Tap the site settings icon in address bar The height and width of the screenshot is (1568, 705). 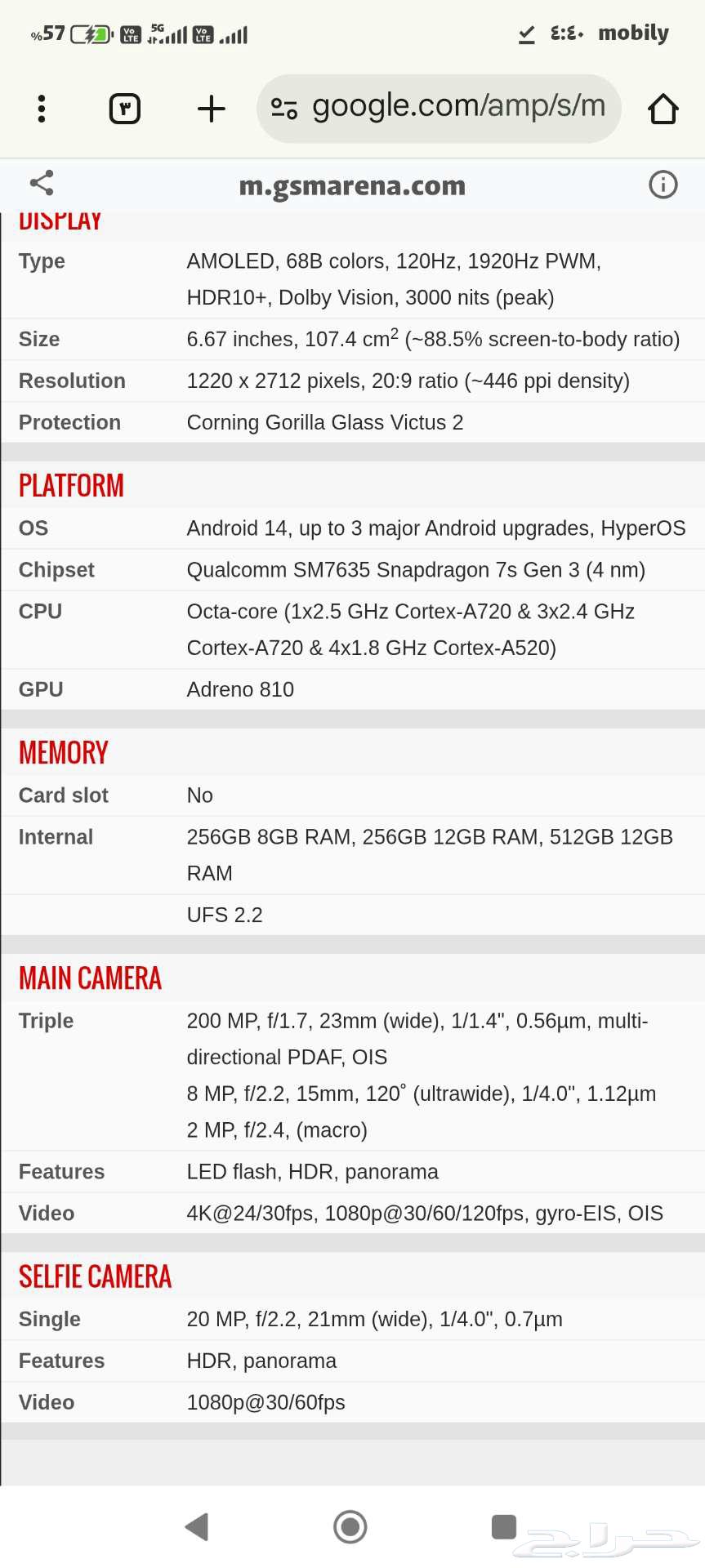(x=283, y=109)
